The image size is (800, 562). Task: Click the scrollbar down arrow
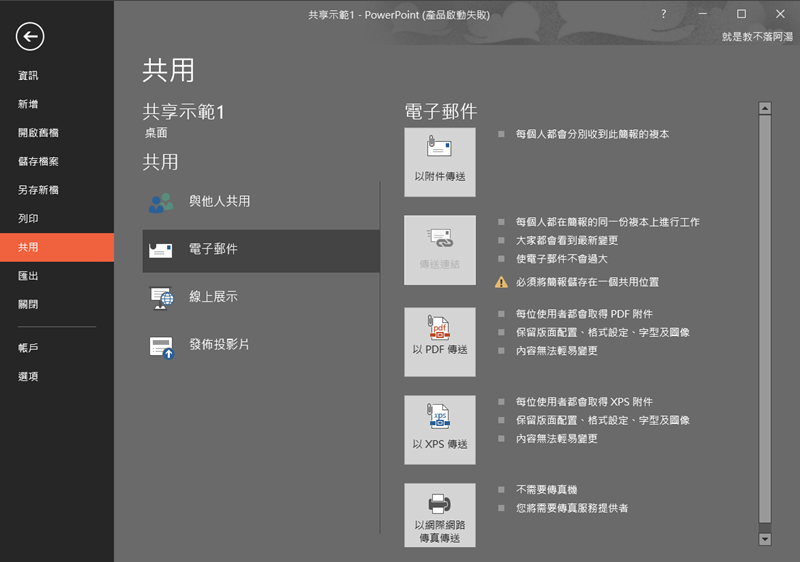[765, 538]
